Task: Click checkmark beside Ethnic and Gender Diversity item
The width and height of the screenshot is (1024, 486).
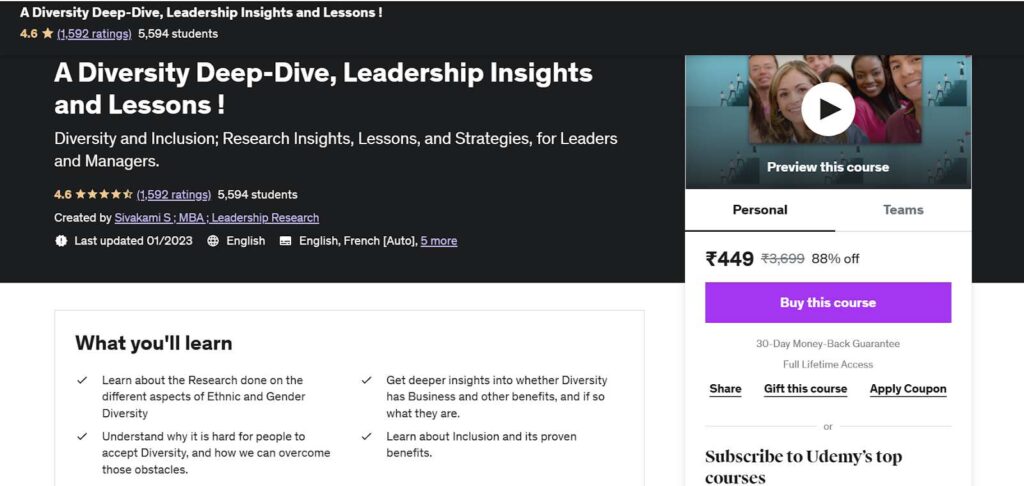Action: coord(82,380)
